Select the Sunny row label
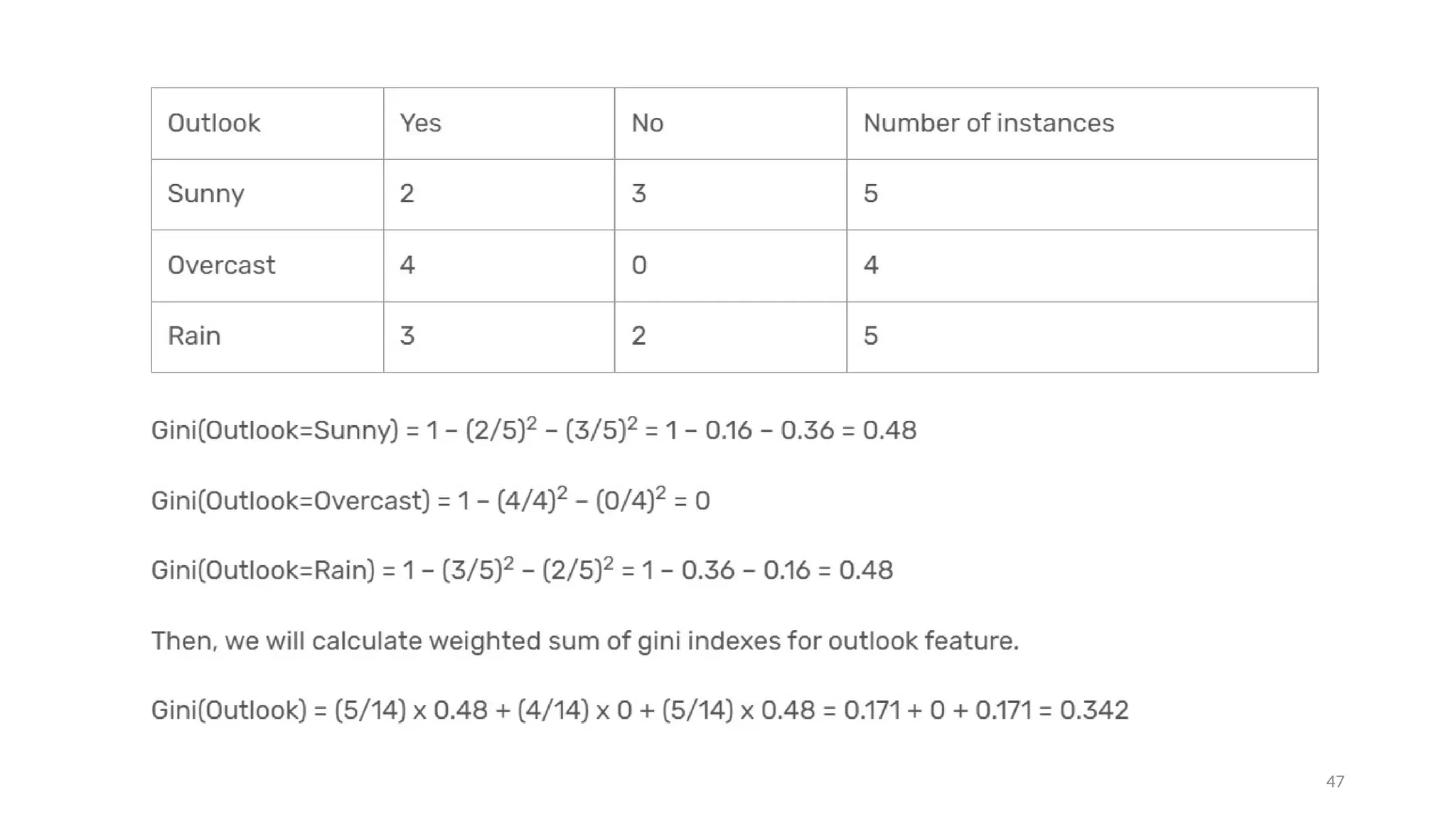This screenshot has width=1456, height=819. coord(267,194)
